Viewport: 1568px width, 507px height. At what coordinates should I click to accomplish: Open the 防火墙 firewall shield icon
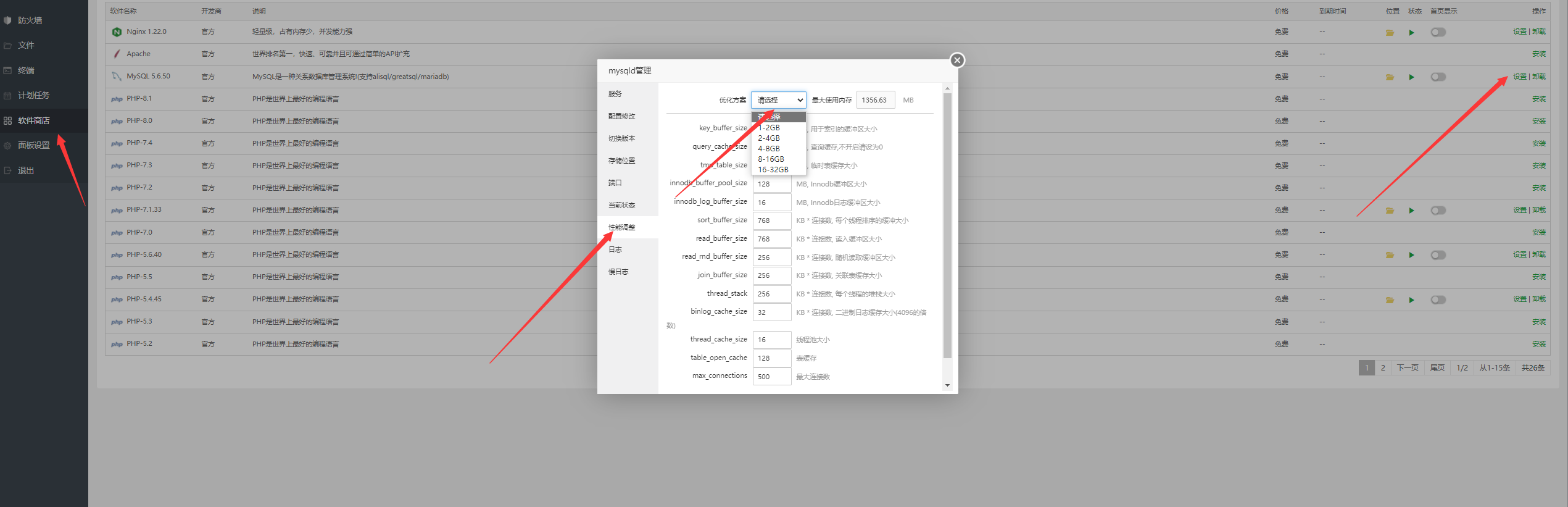tap(8, 20)
